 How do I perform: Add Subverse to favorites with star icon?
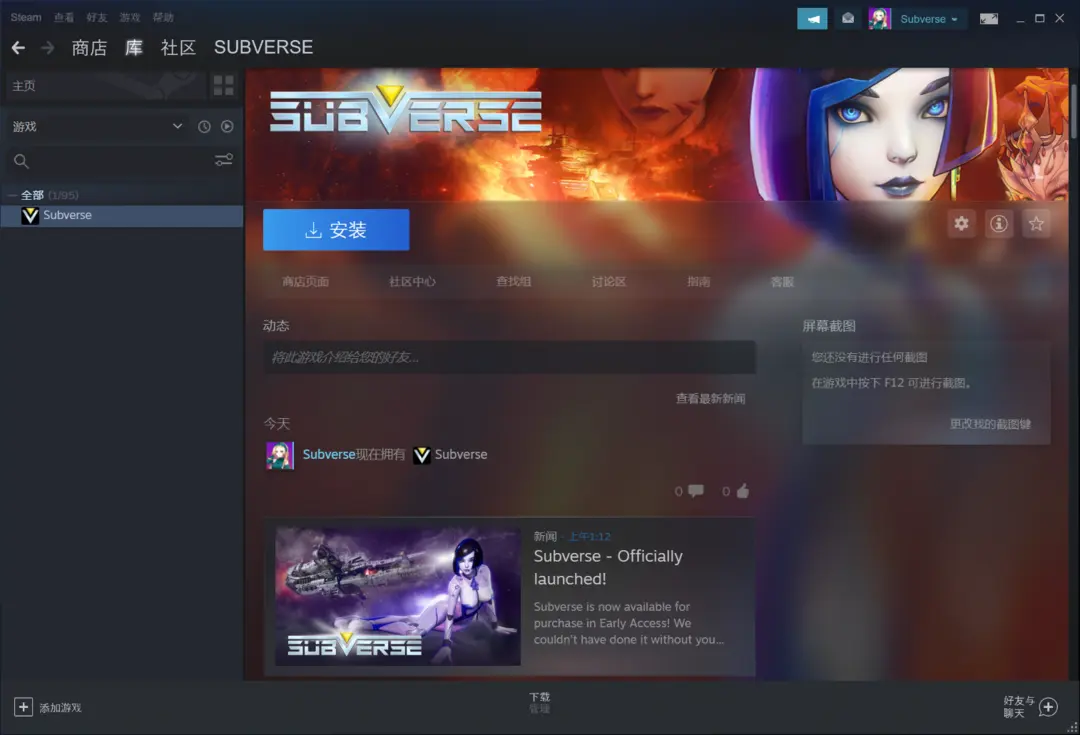(1037, 223)
